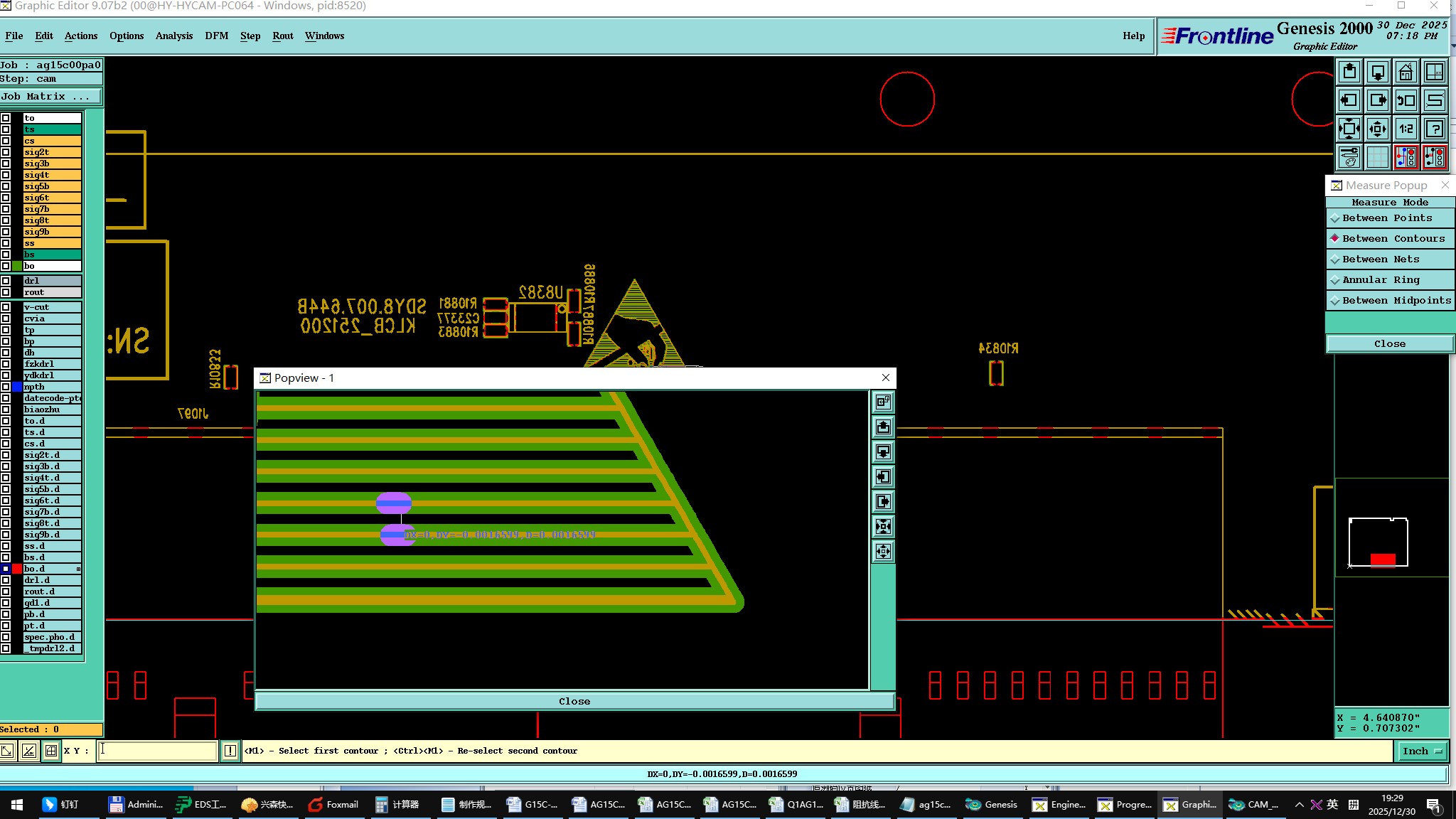Click the X Y coordinate input field
This screenshot has height=819, width=1456.
(157, 751)
